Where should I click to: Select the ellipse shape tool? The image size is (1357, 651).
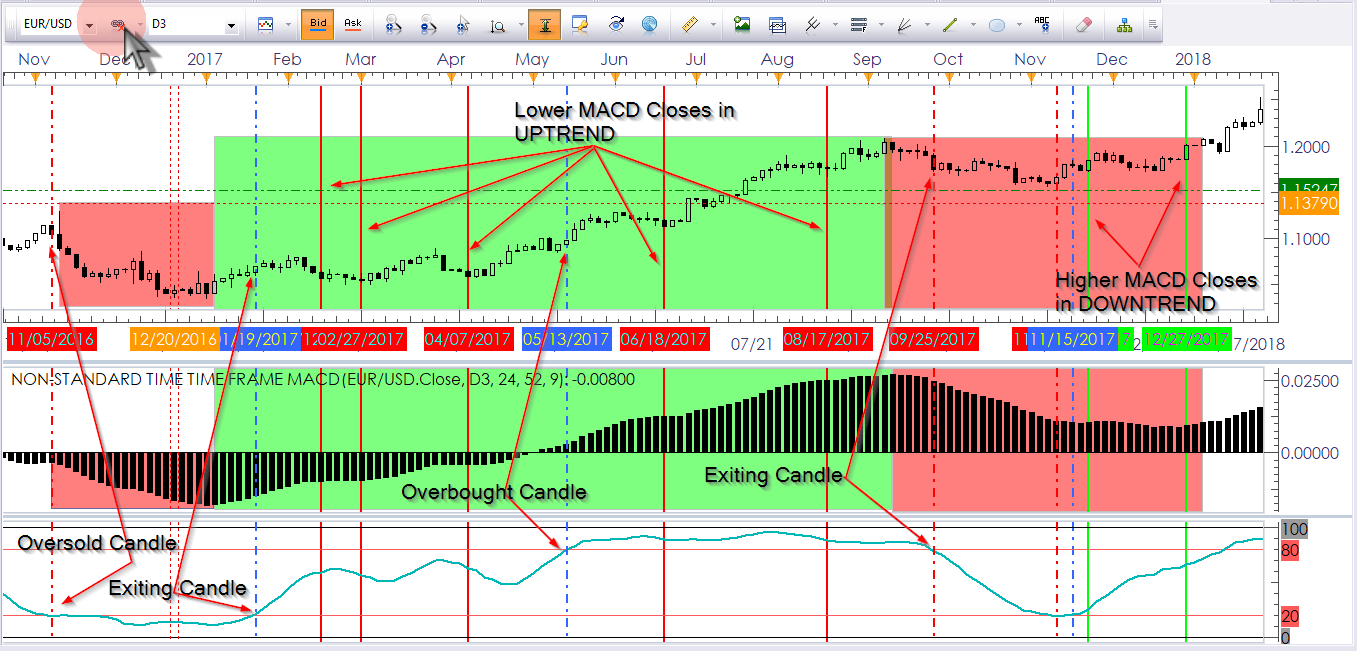coord(997,24)
